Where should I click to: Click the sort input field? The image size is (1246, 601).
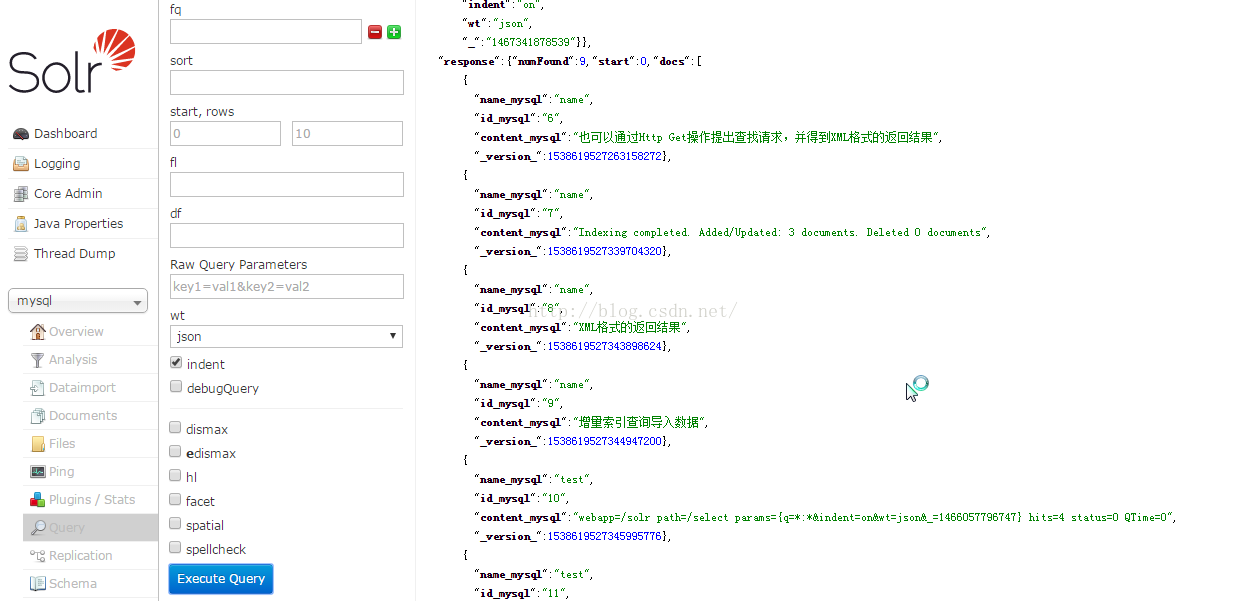click(x=287, y=83)
